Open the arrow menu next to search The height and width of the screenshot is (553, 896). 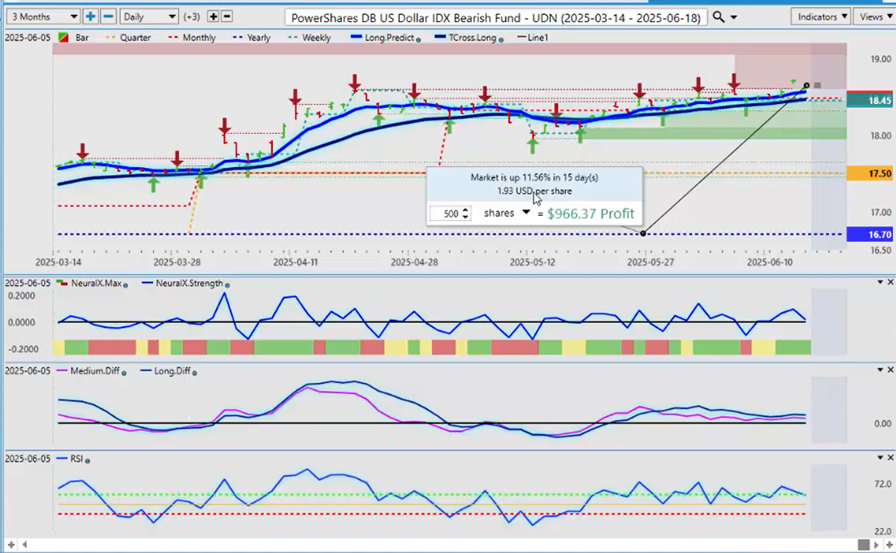click(734, 18)
